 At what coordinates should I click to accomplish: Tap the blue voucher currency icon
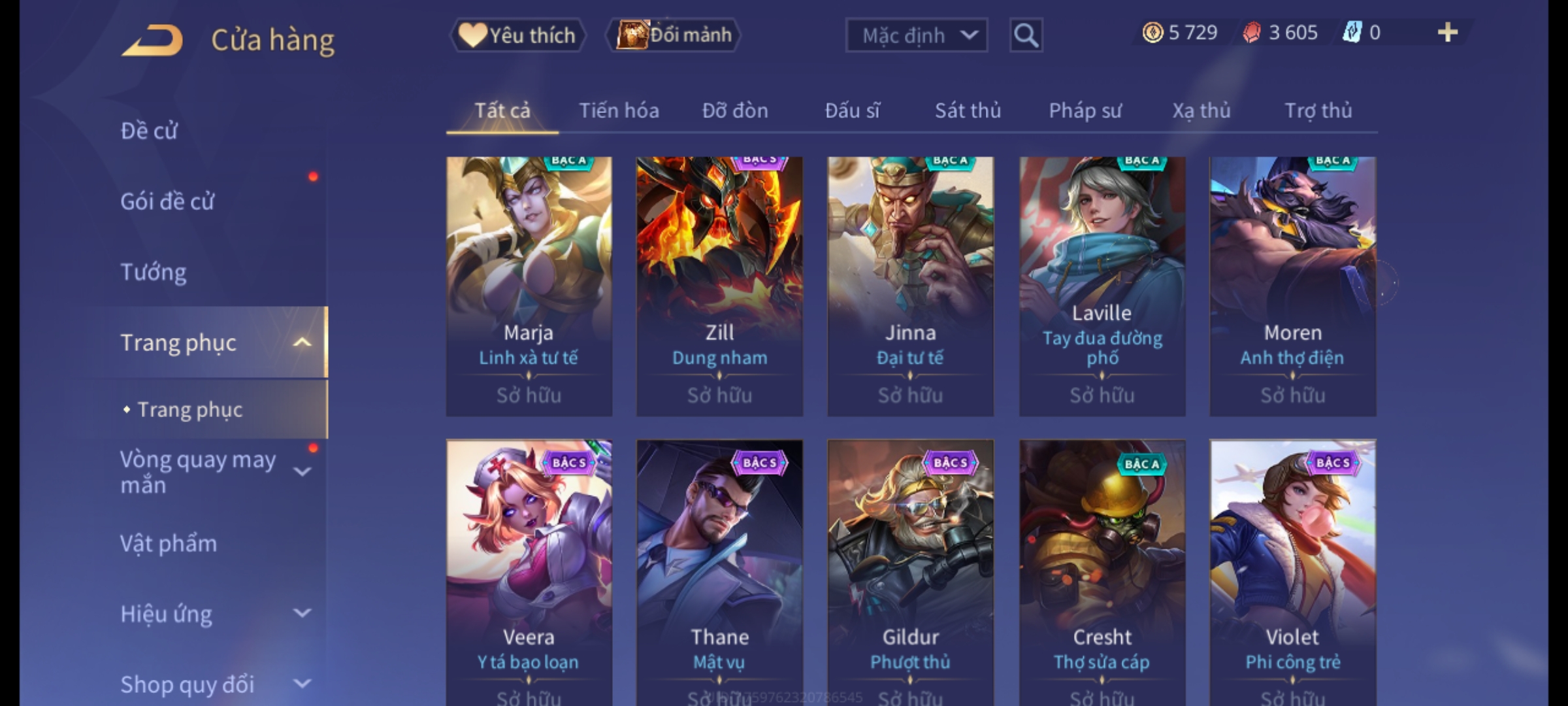click(1352, 33)
